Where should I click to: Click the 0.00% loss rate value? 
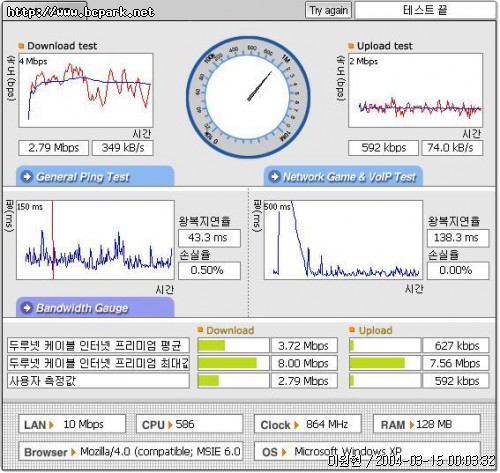pos(458,270)
